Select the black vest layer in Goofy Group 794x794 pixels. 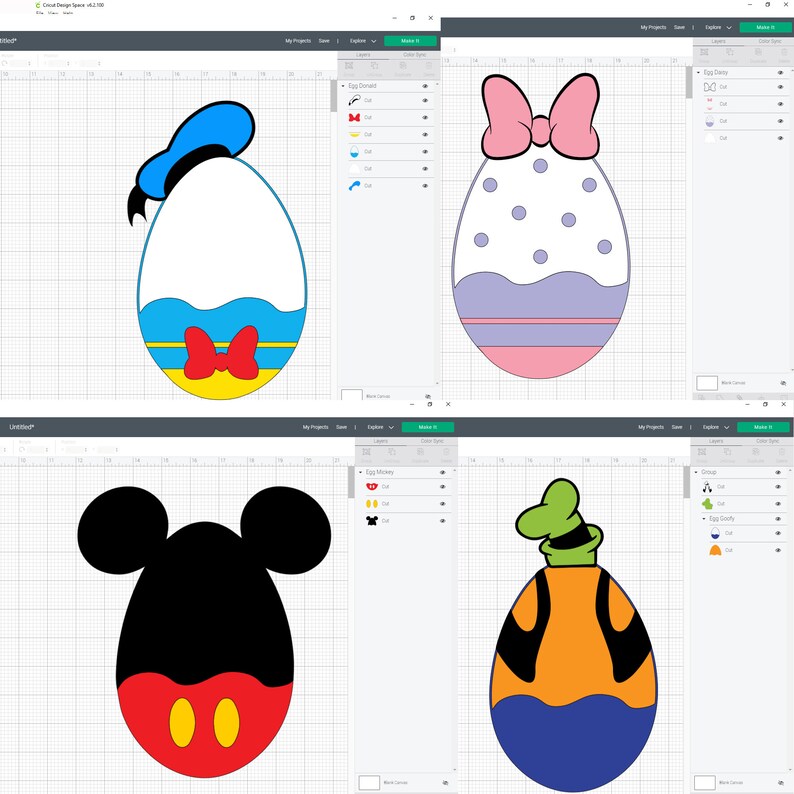[707, 487]
